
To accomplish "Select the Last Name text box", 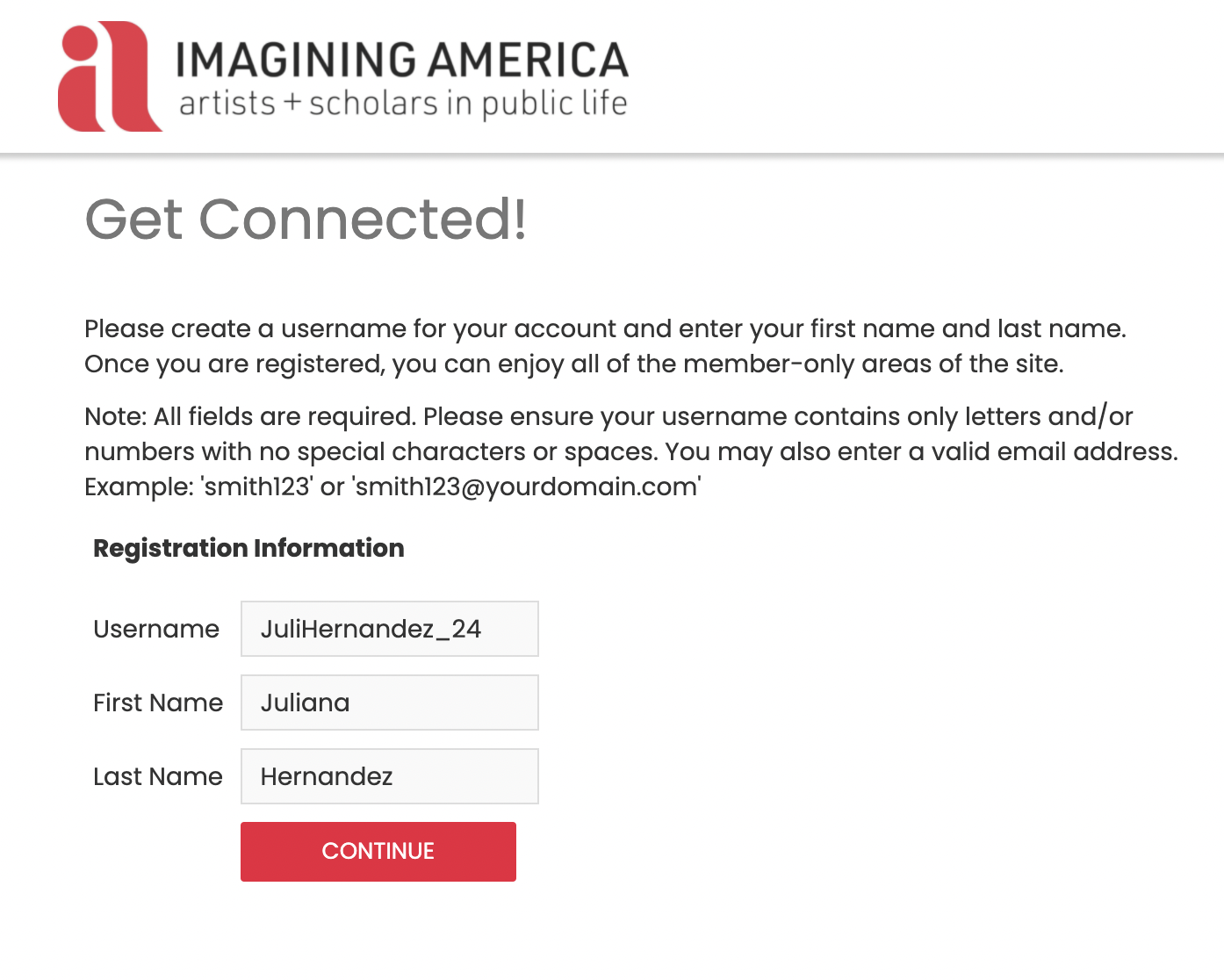I will pyautogui.click(x=389, y=776).
